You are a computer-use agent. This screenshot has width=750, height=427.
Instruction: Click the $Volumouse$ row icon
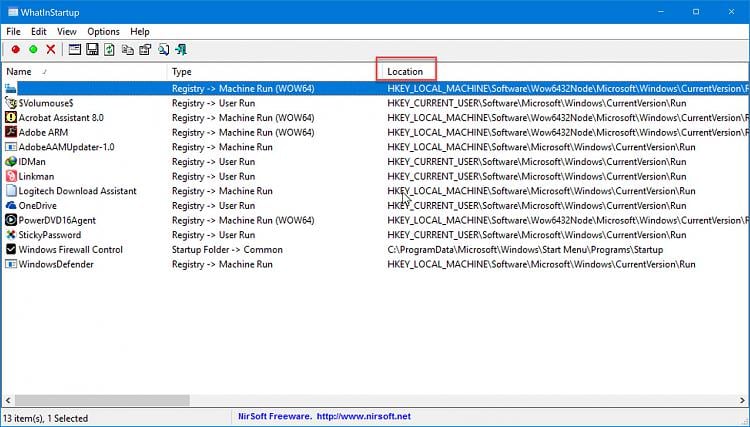(x=11, y=103)
